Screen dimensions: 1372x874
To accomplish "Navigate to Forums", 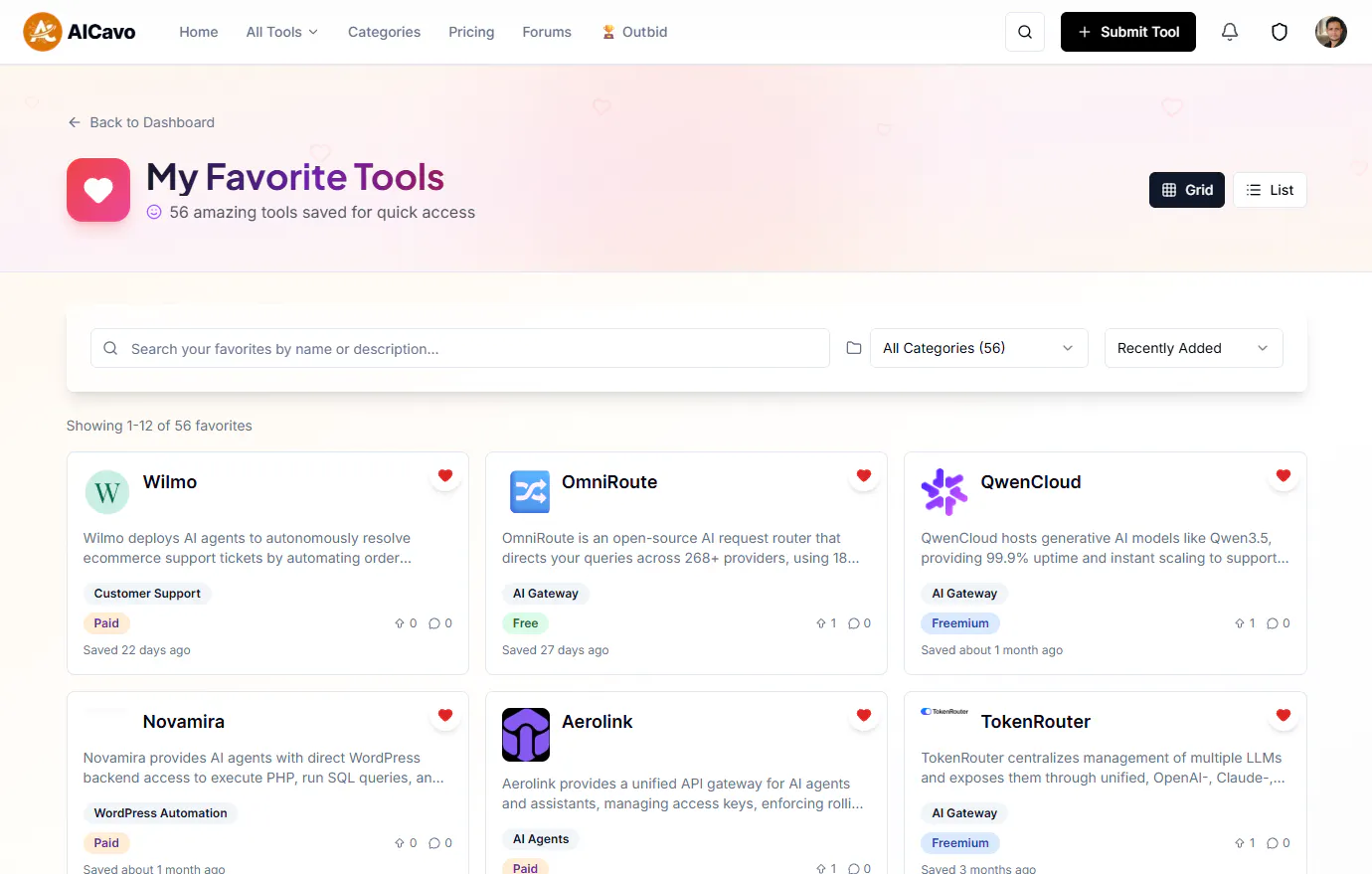I will (x=547, y=32).
